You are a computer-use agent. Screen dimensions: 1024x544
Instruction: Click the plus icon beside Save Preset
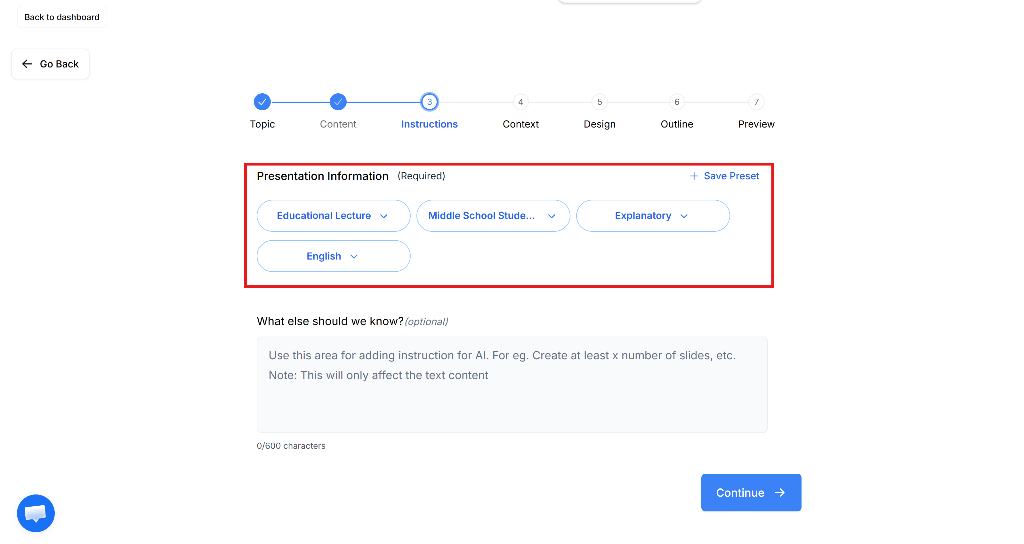coord(694,176)
